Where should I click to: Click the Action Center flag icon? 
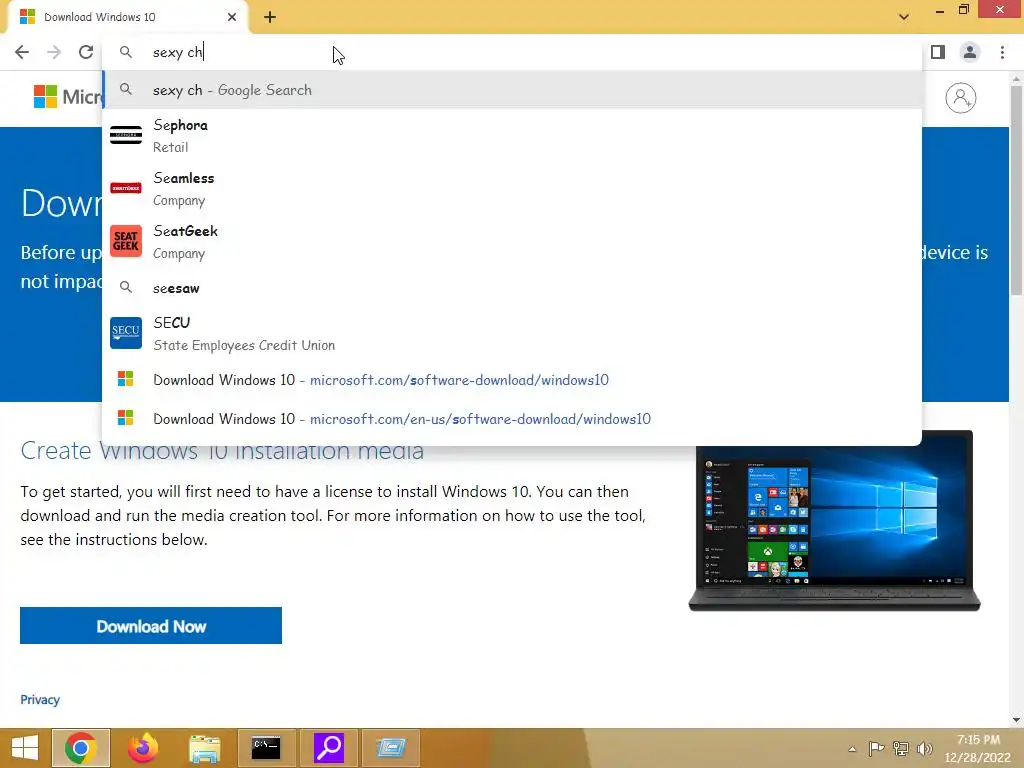(x=876, y=748)
